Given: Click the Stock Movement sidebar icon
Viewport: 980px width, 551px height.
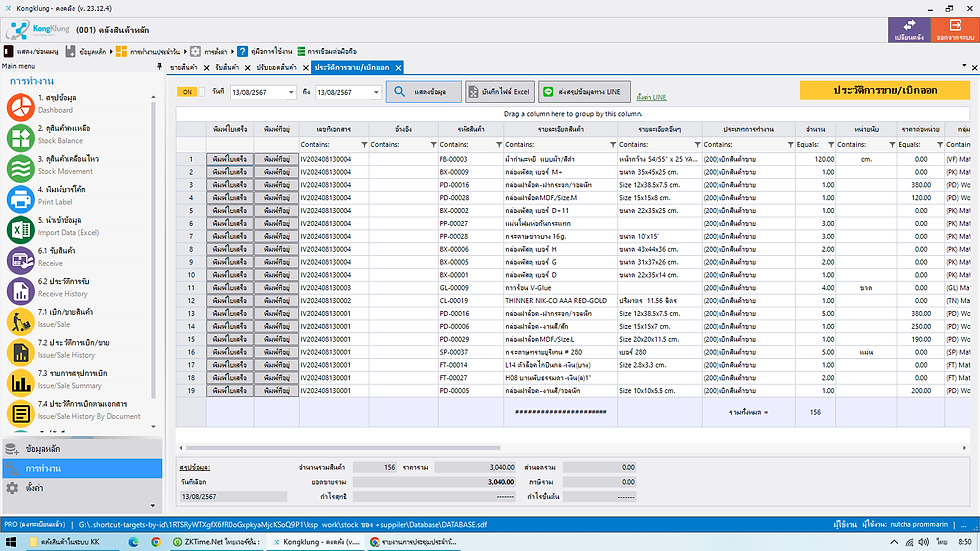Looking at the screenshot, I should (x=21, y=167).
